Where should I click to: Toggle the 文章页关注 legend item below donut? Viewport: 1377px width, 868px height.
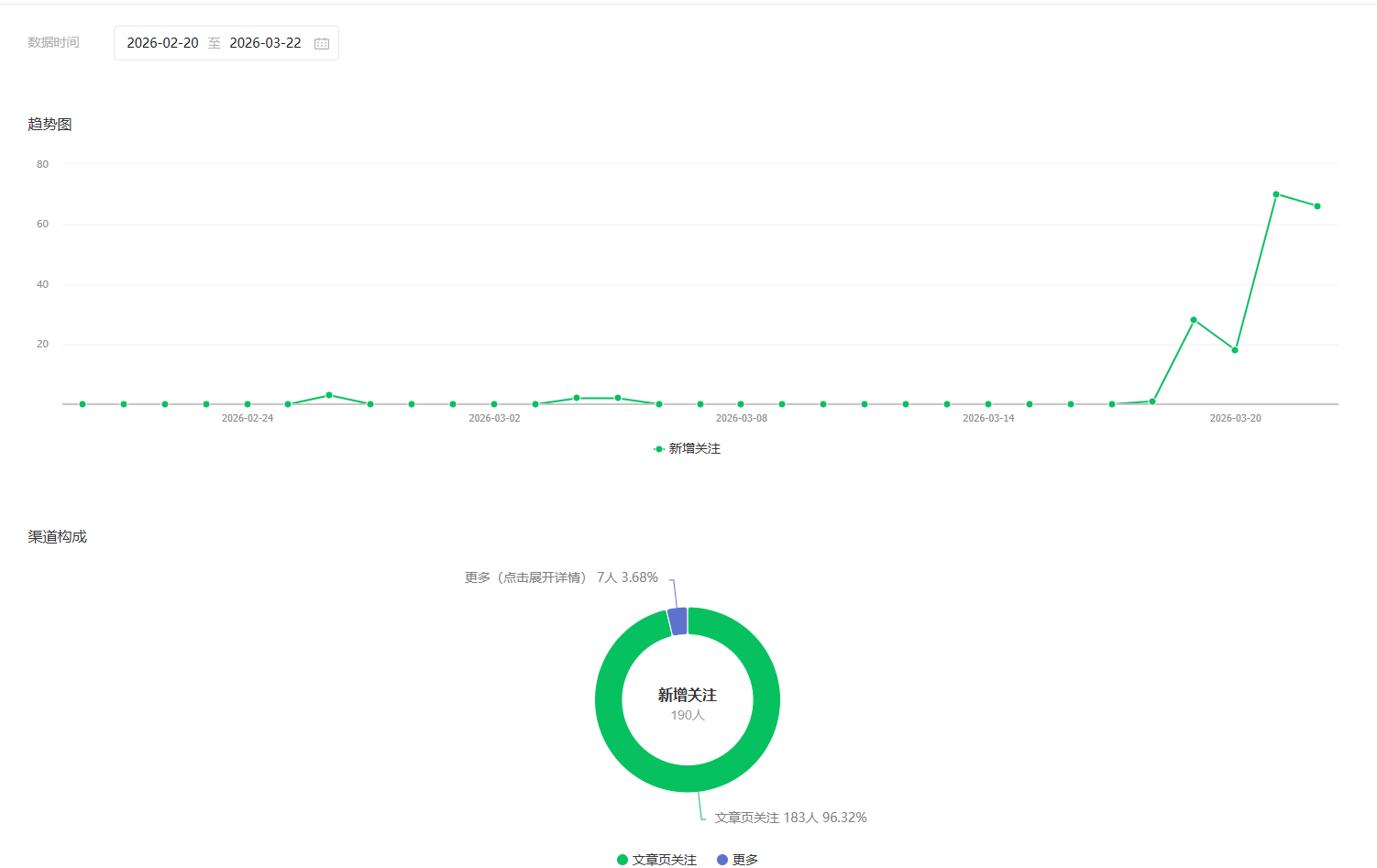click(x=656, y=859)
